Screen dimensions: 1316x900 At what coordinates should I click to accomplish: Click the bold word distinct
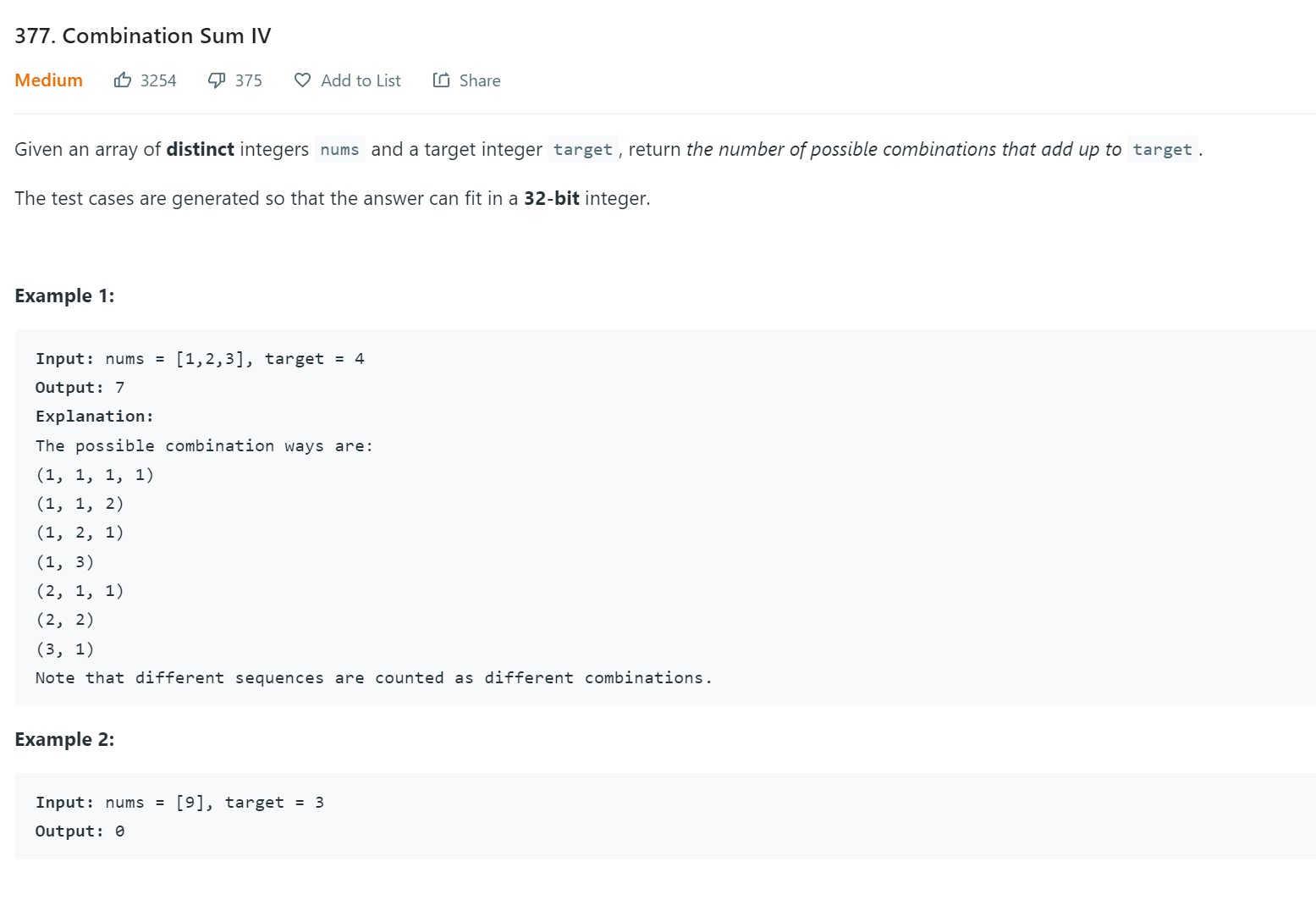200,150
